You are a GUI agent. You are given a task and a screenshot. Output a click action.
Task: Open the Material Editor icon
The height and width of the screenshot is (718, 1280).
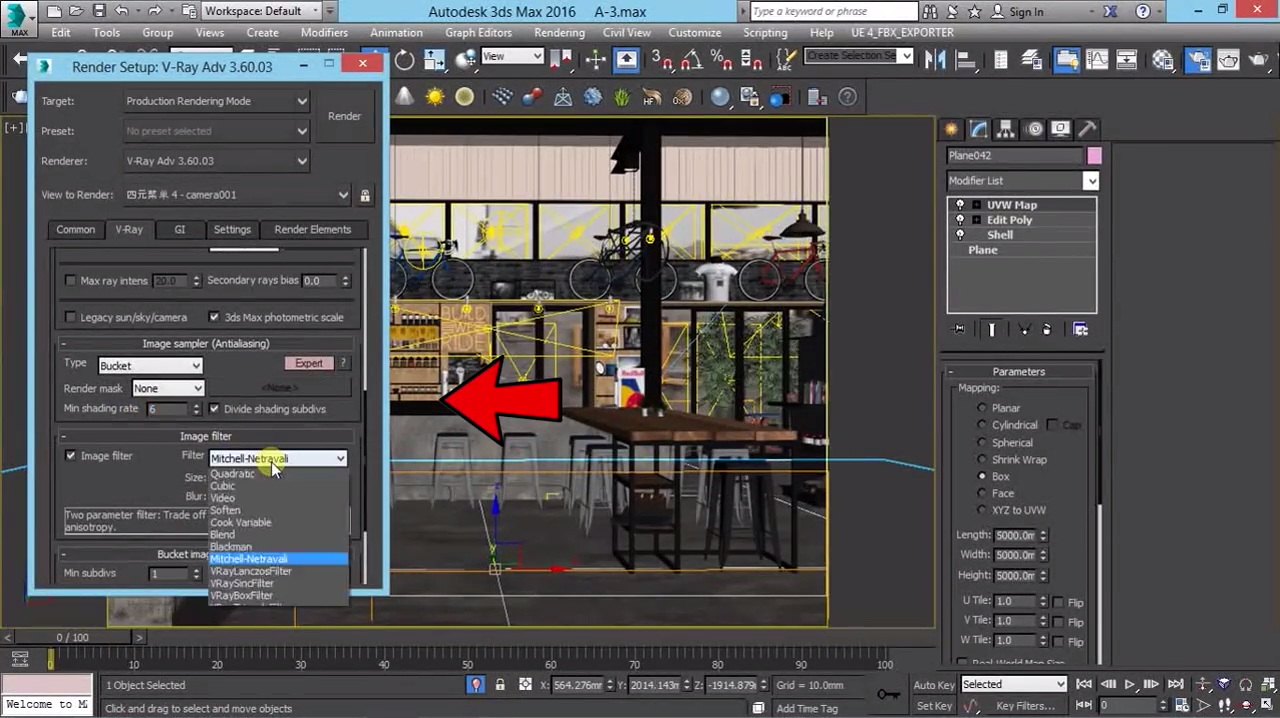tap(1163, 59)
